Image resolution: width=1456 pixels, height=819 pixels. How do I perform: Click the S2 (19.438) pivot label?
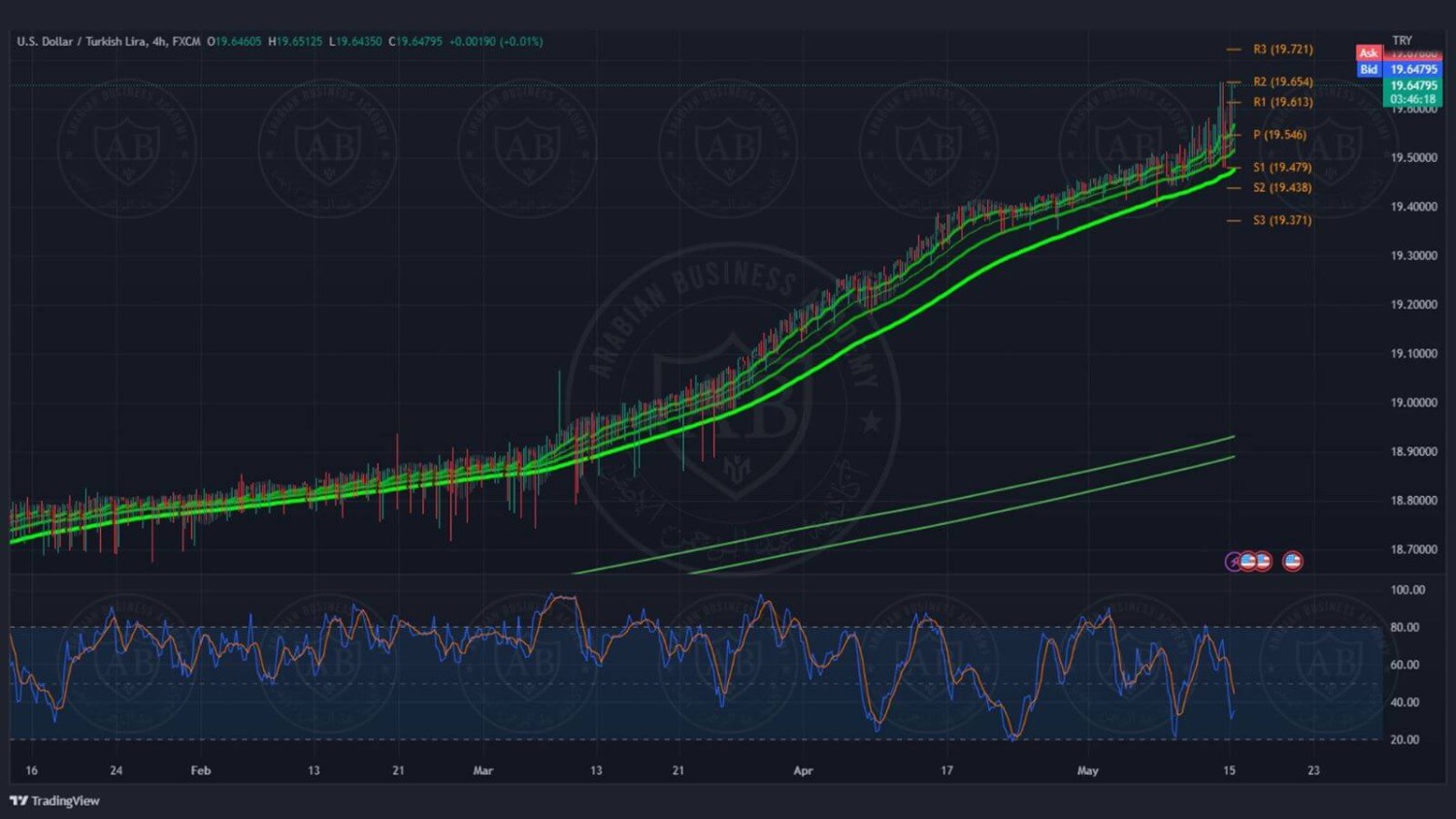point(1282,187)
